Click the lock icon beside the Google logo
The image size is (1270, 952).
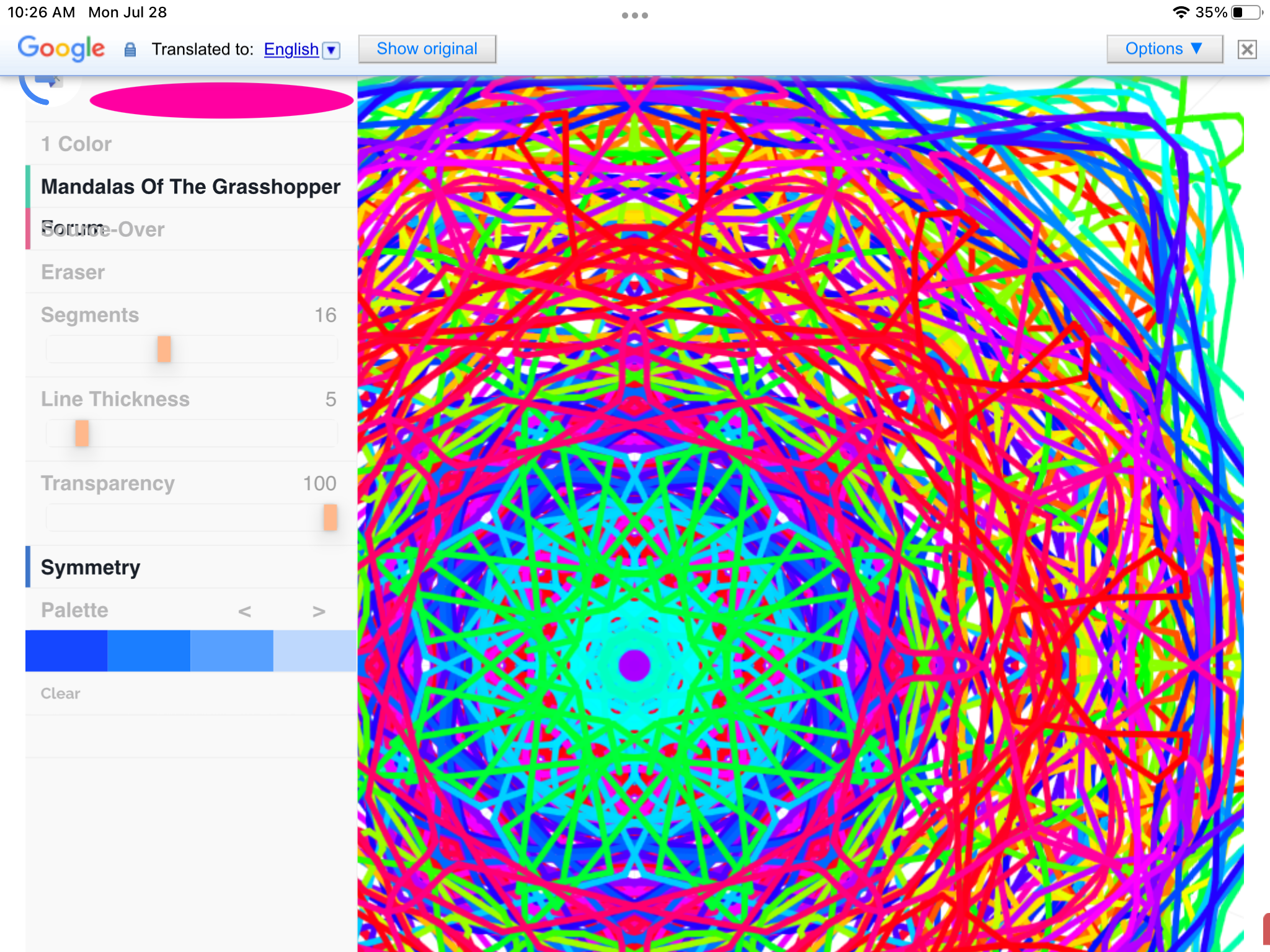pos(130,50)
